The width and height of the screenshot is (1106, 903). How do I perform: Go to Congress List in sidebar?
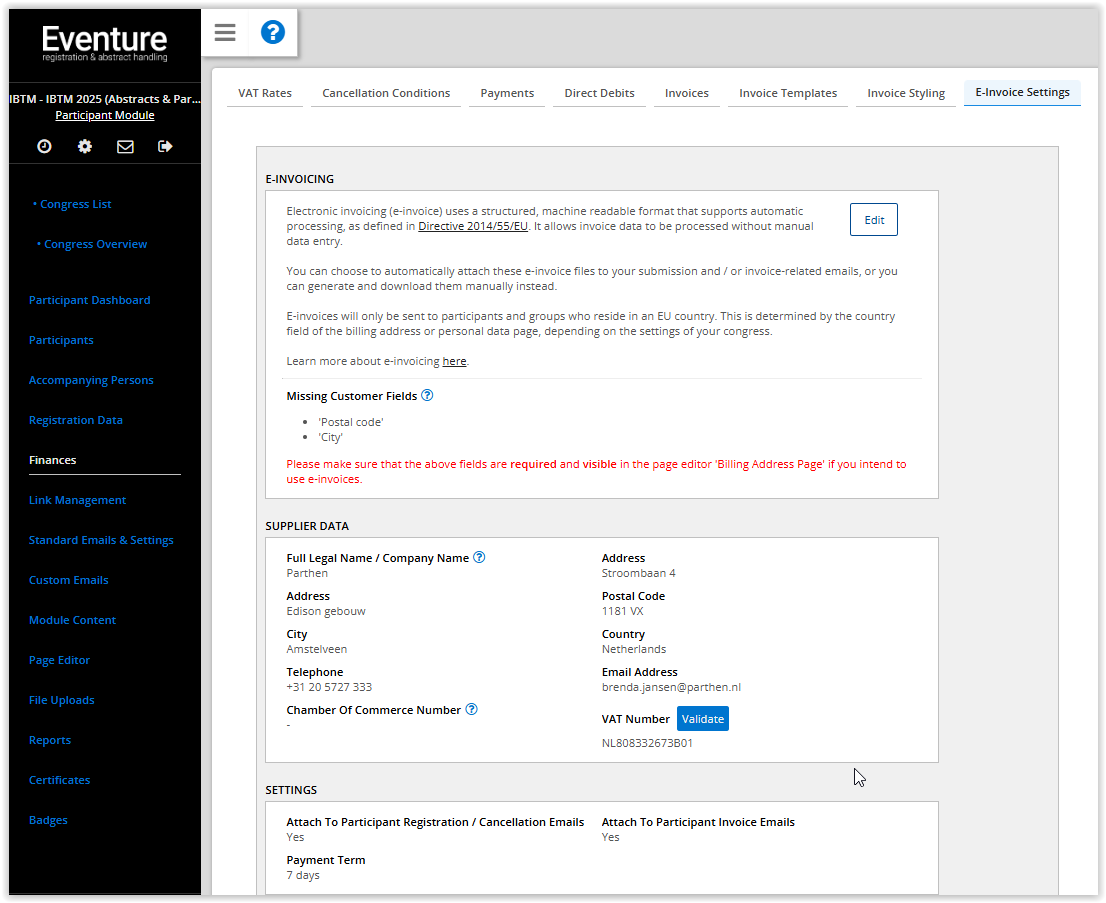[x=76, y=204]
